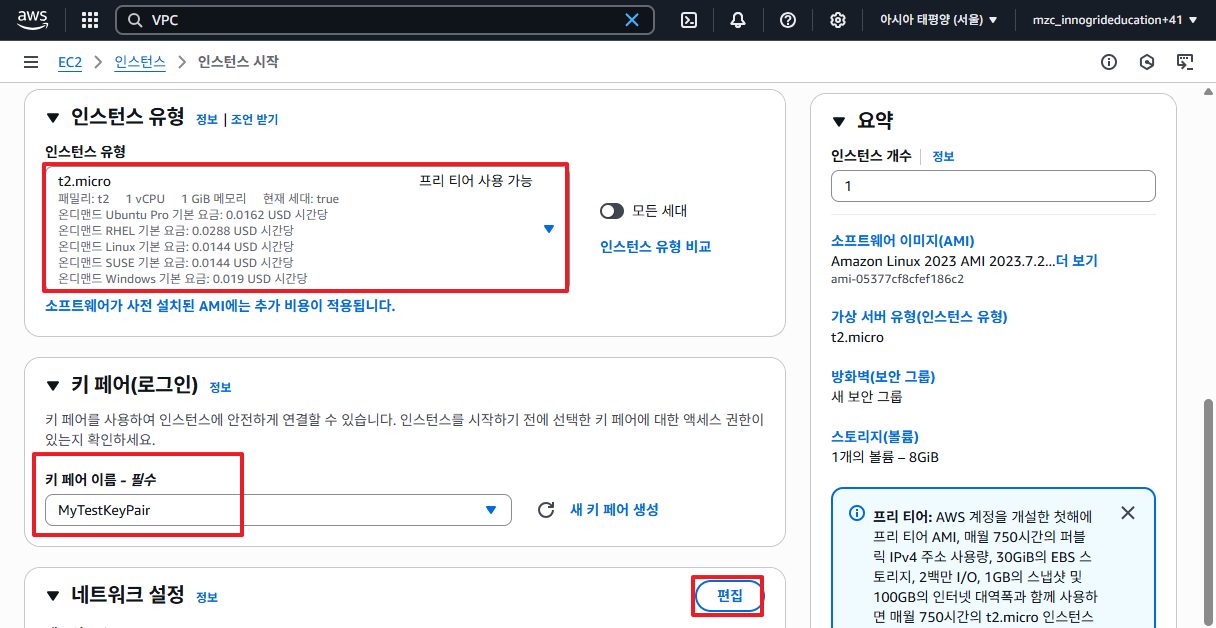The image size is (1216, 628).
Task: Click the network settings 편집 button
Action: pos(730,596)
